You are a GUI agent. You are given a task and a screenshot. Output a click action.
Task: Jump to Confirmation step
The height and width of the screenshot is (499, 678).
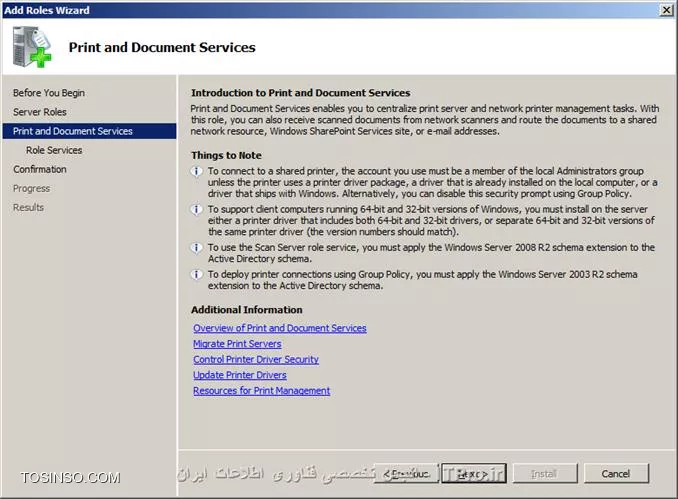[40, 169]
